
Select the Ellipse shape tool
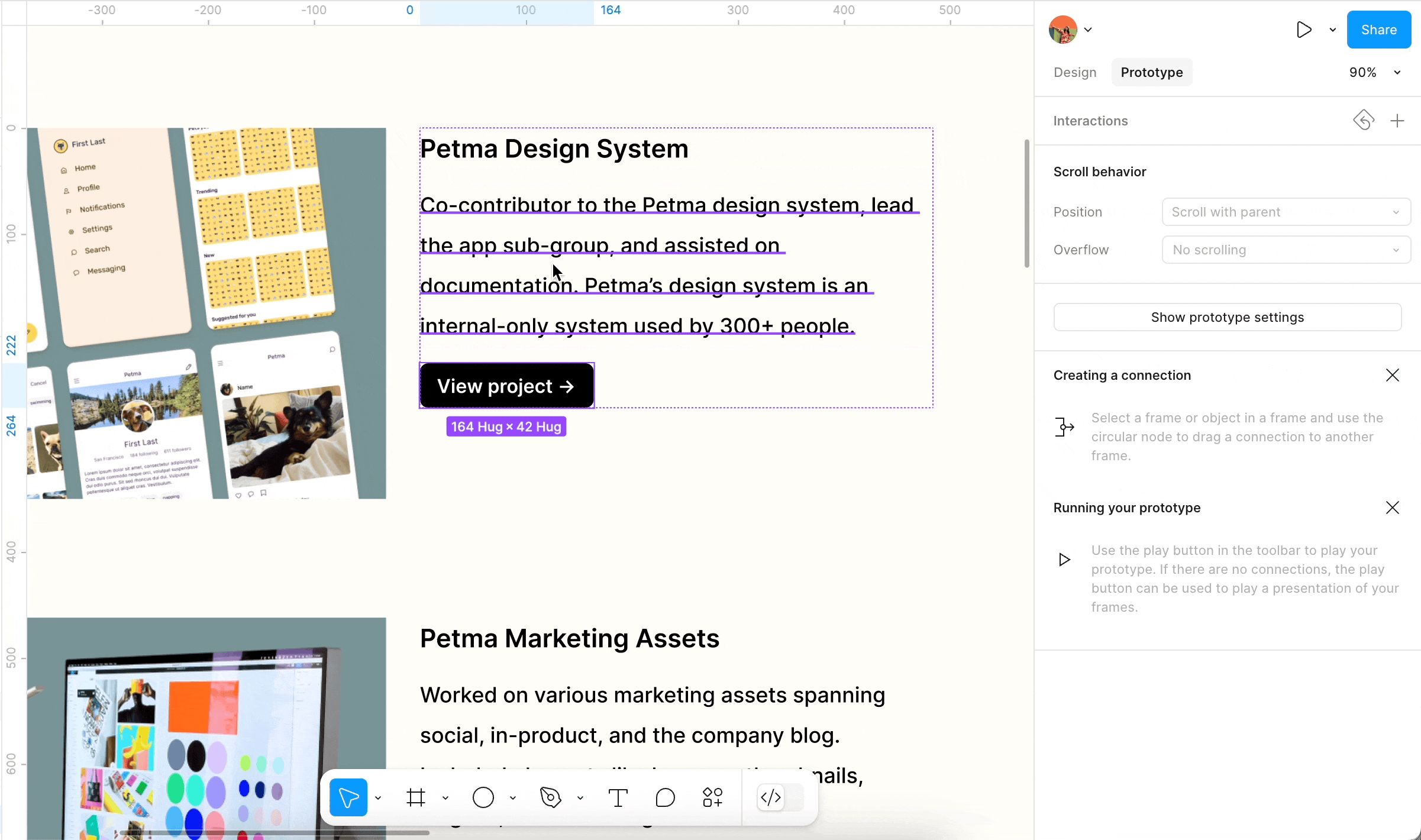coord(483,797)
